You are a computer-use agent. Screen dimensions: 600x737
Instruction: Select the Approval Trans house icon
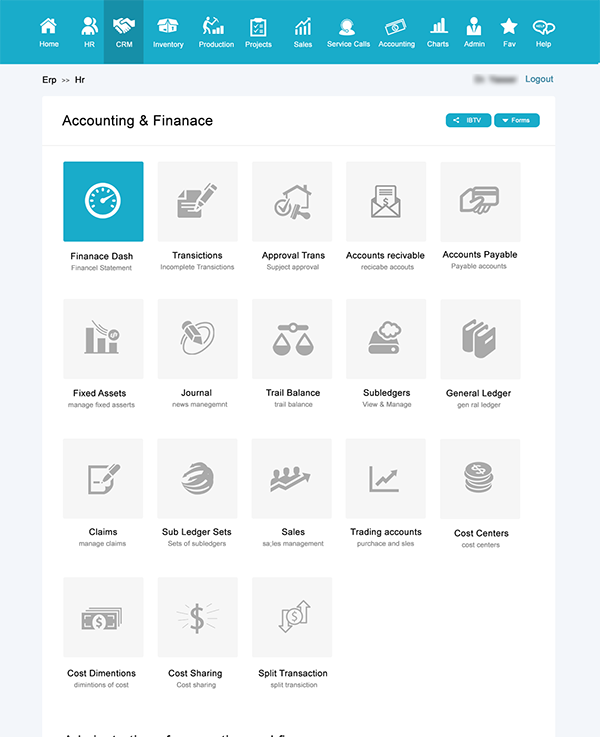coord(292,201)
